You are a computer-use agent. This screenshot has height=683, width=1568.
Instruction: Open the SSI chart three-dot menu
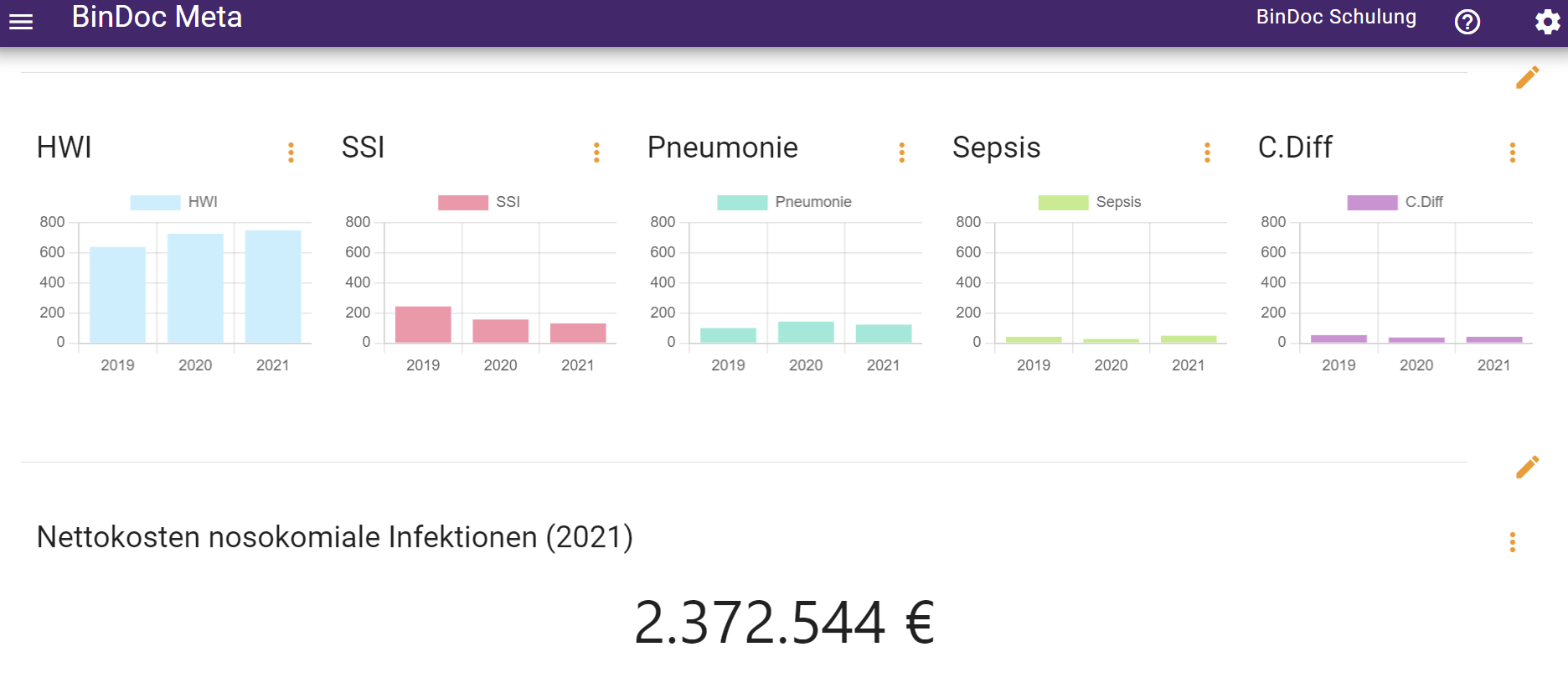596,153
